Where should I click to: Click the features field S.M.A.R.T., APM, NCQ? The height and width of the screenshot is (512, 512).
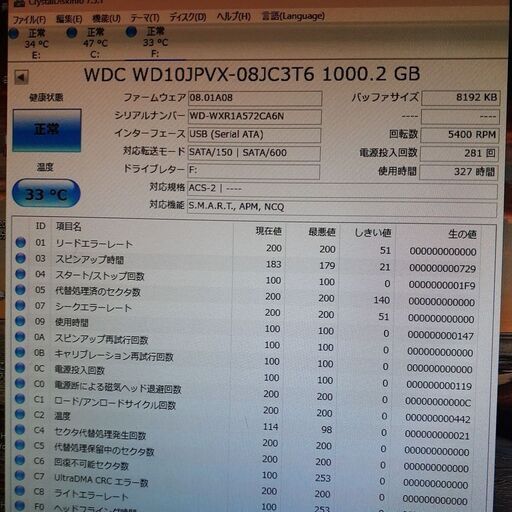[x=342, y=207]
